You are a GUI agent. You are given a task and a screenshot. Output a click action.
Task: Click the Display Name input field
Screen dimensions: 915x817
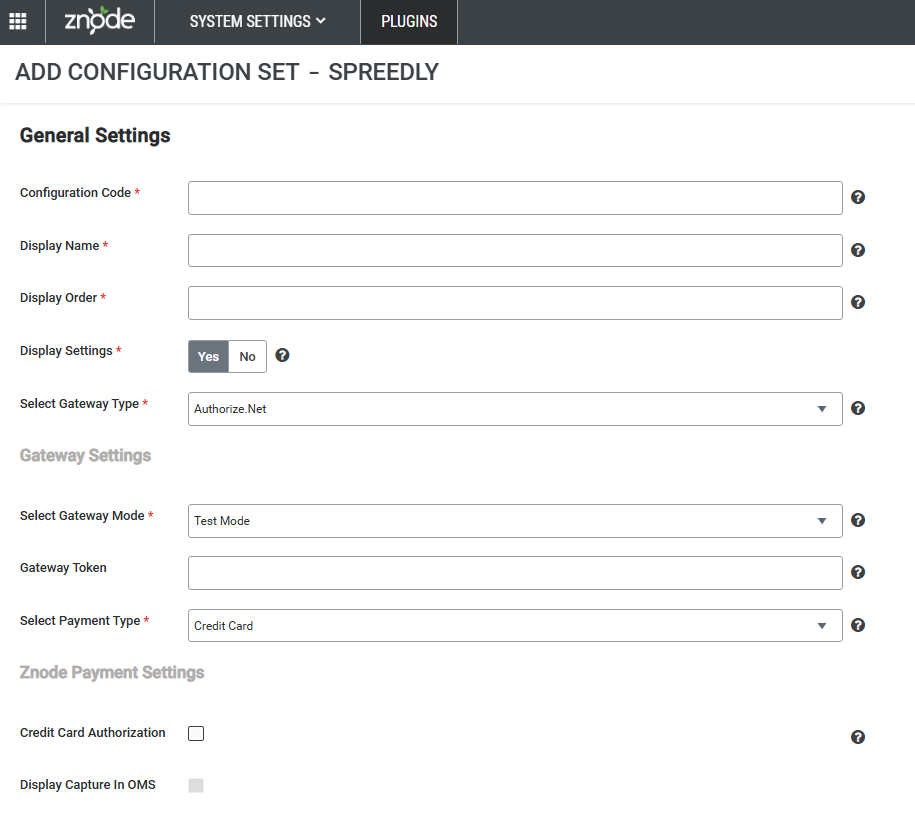pyautogui.click(x=515, y=250)
